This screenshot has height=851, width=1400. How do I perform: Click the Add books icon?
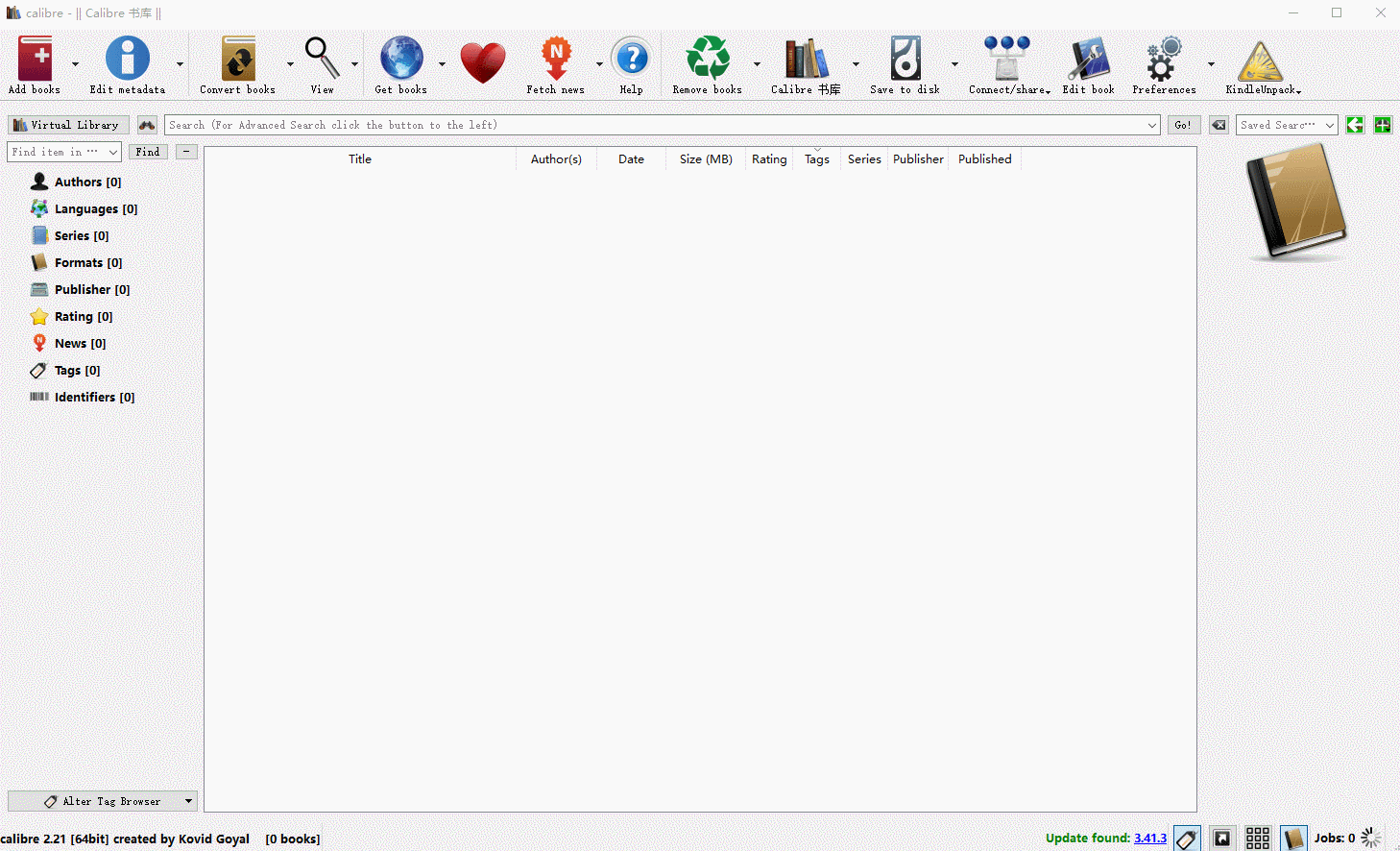35,60
